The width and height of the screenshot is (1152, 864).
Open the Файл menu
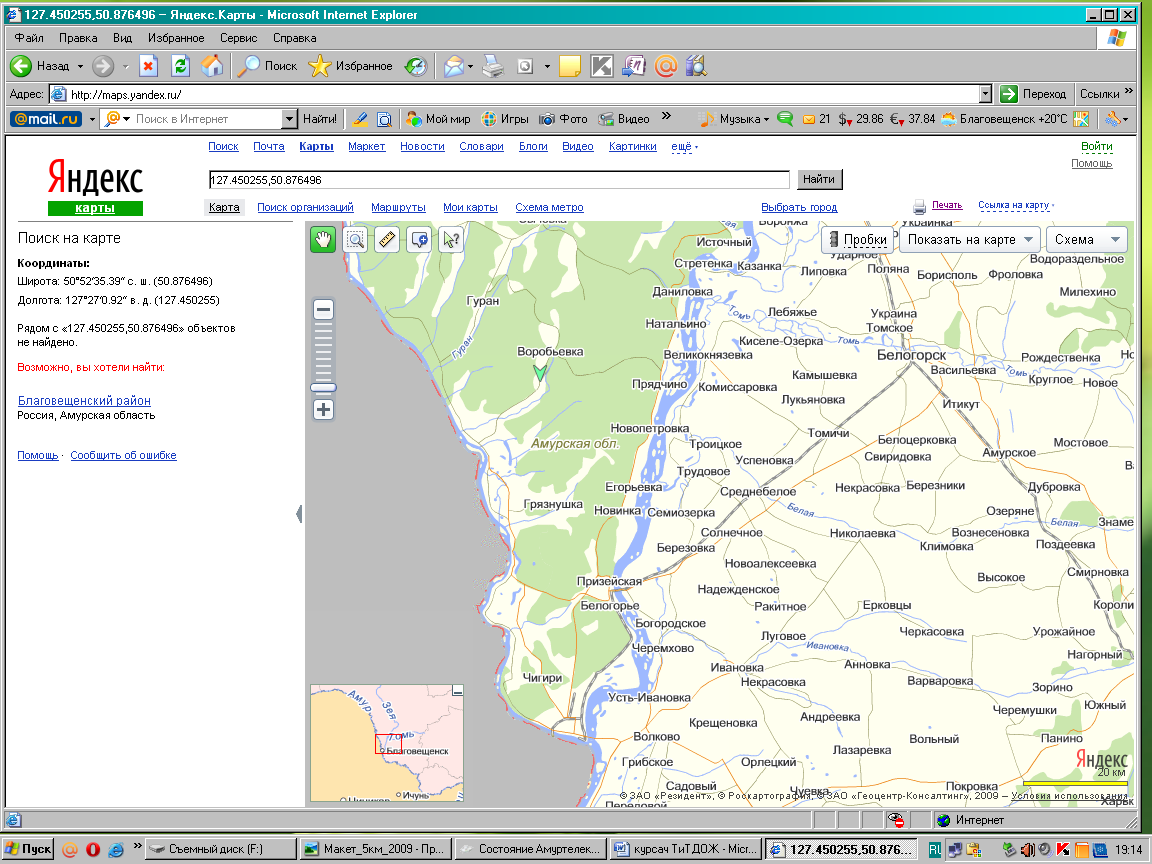(29, 37)
